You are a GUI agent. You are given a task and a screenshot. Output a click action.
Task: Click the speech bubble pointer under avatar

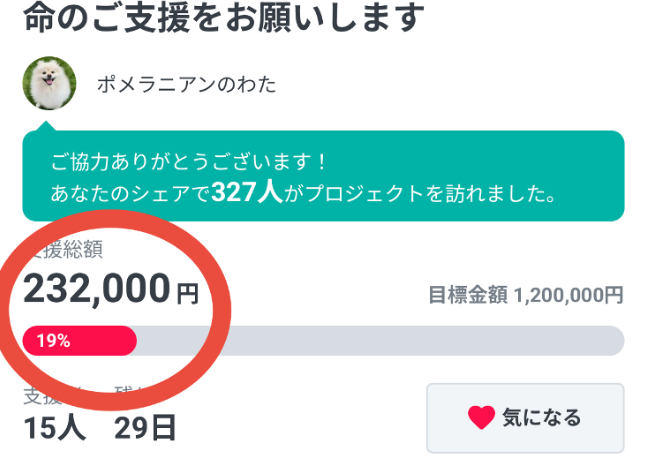(45, 127)
